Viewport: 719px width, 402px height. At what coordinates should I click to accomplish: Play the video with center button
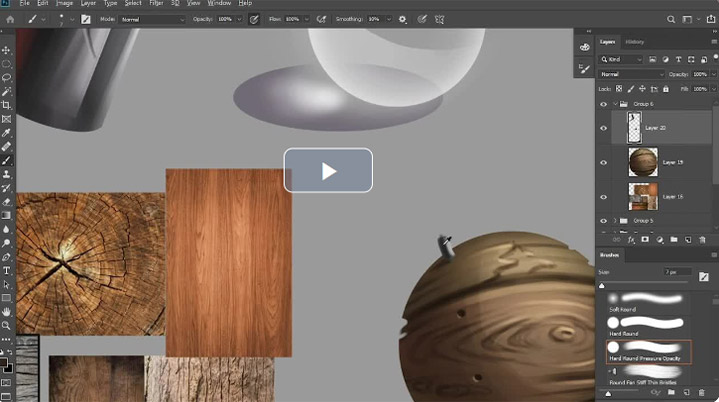coord(328,171)
